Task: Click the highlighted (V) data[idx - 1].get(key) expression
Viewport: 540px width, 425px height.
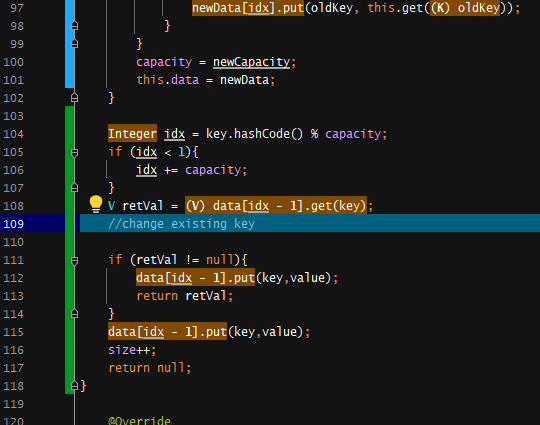Action: tap(276, 206)
